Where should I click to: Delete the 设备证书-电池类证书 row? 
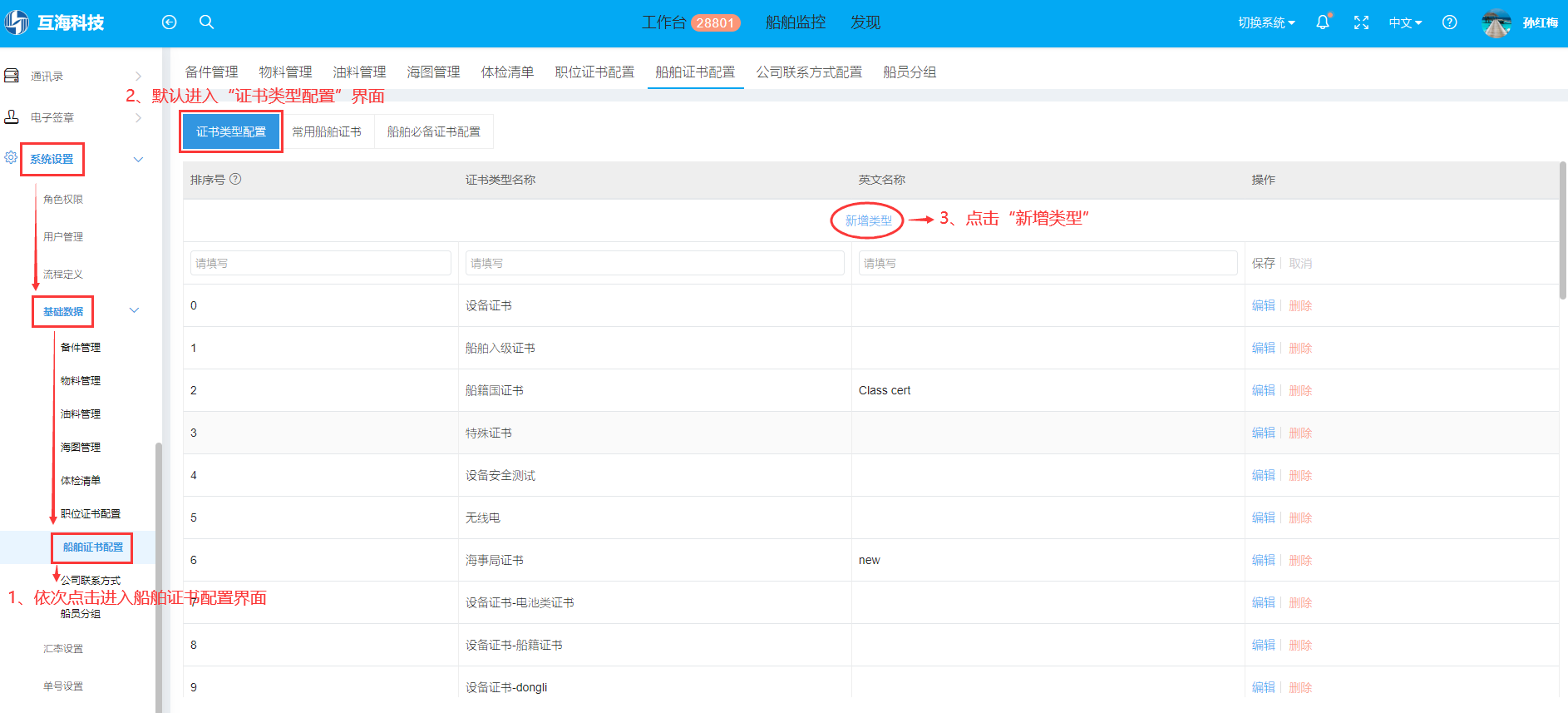pos(1300,602)
